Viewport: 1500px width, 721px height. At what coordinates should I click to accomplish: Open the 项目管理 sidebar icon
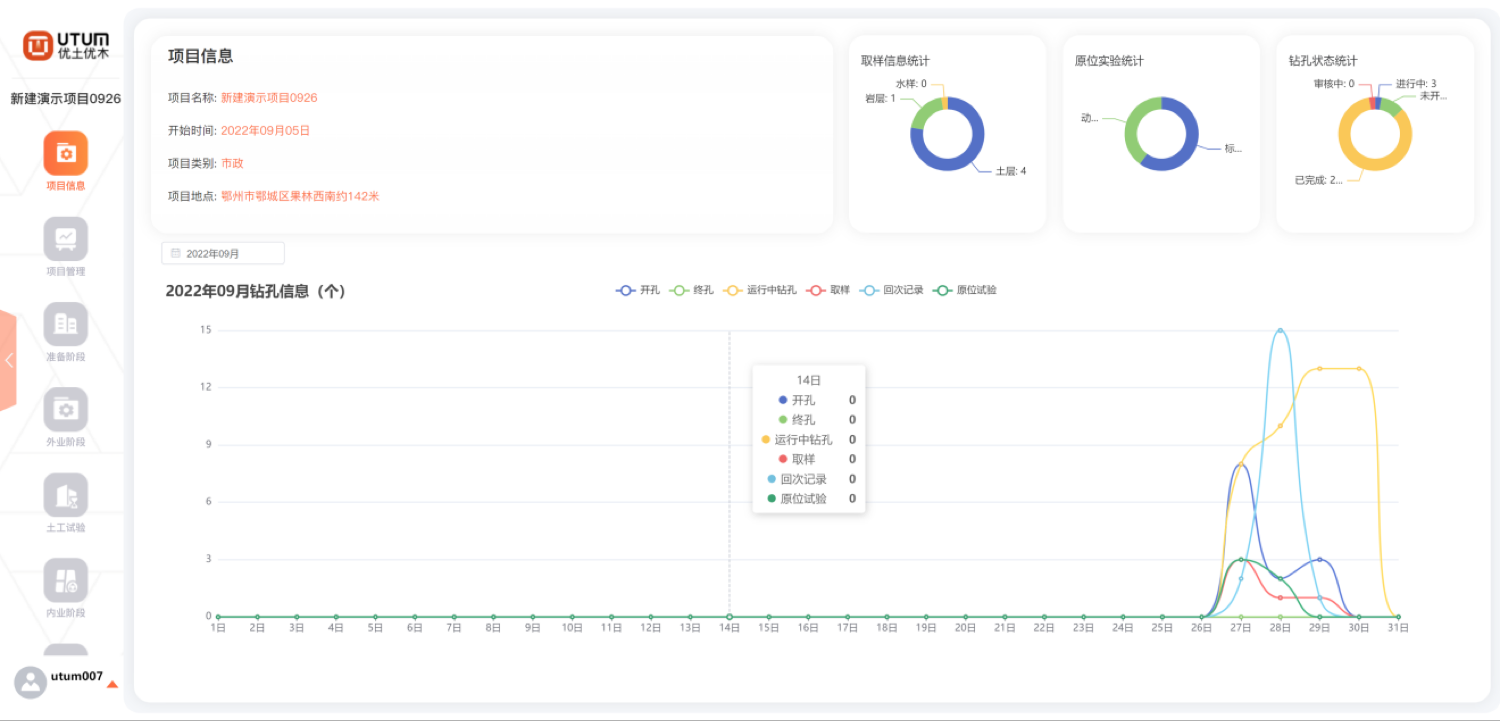[66, 239]
